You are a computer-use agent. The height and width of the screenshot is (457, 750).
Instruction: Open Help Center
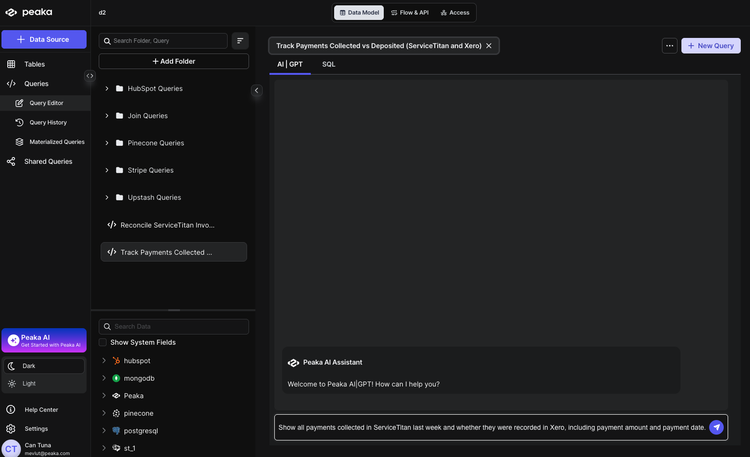click(41, 410)
